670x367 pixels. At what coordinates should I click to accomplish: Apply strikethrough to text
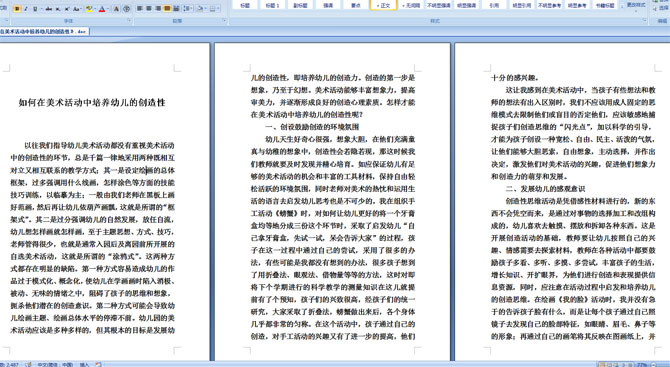[x=49, y=9]
